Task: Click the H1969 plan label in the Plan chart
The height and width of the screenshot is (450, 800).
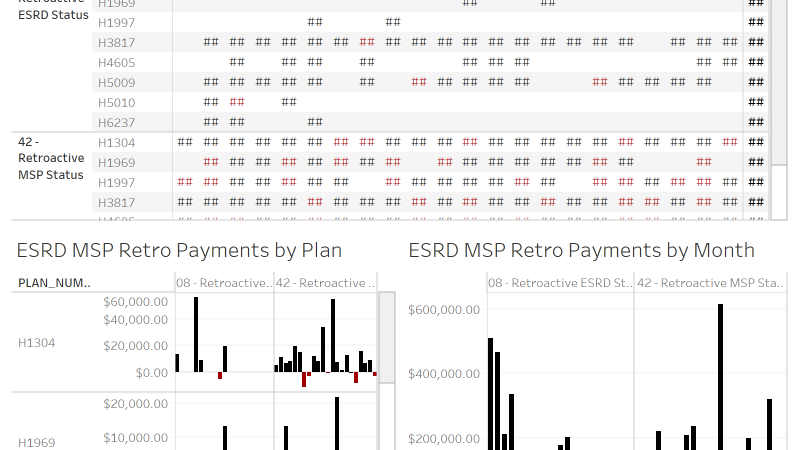Action: pos(36,443)
